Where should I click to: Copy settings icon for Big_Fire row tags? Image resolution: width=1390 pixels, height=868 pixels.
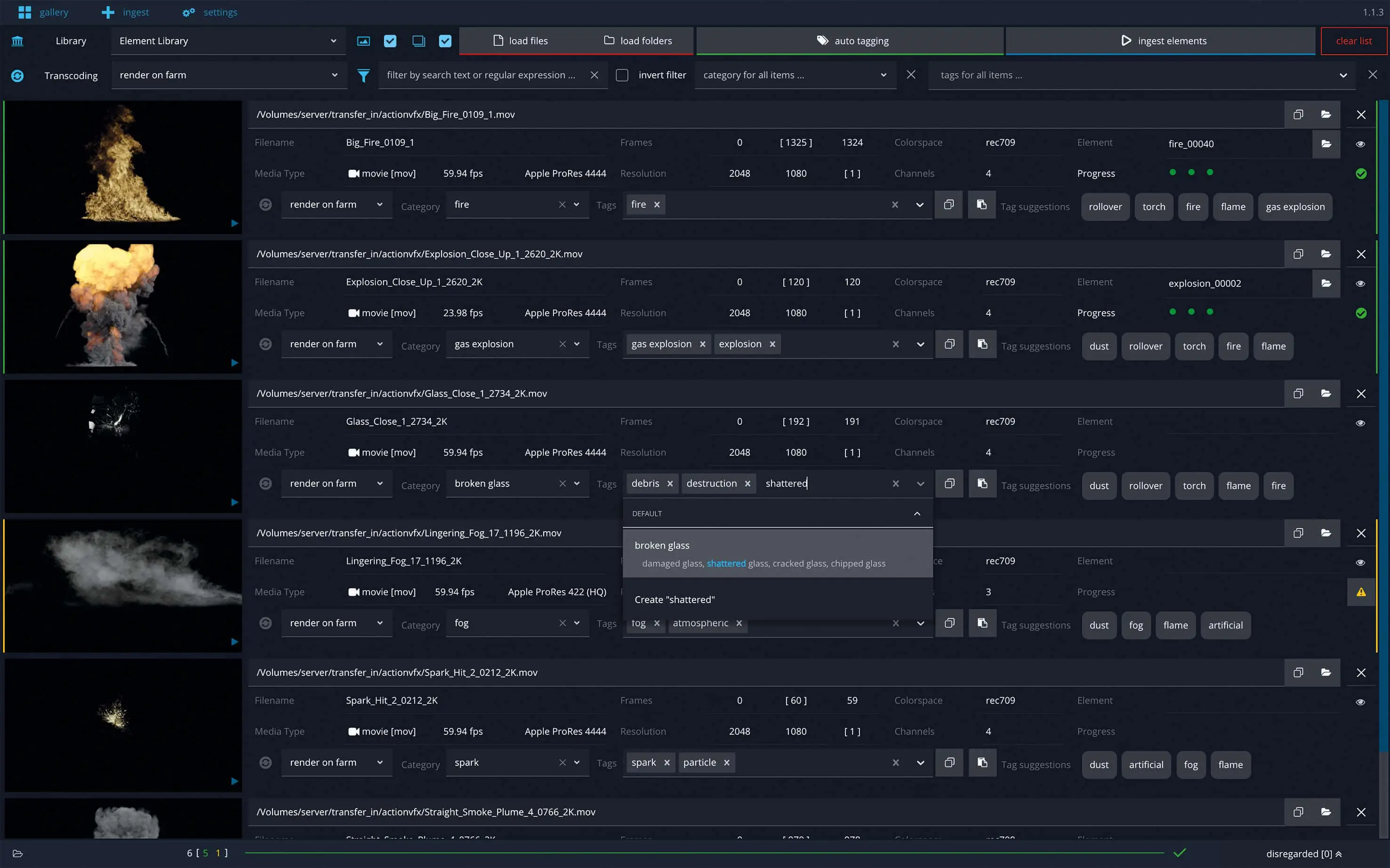click(x=949, y=204)
